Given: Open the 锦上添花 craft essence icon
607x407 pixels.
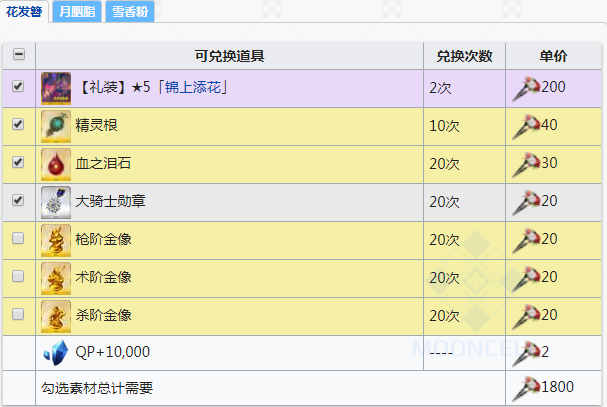Looking at the screenshot, I should click(56, 88).
